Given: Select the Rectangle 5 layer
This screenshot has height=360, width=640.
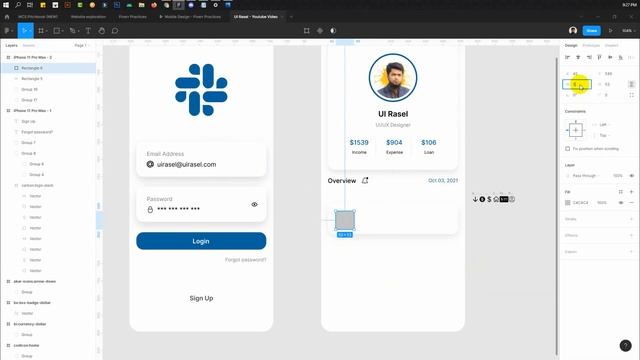Looking at the screenshot, I should pos(48,79).
